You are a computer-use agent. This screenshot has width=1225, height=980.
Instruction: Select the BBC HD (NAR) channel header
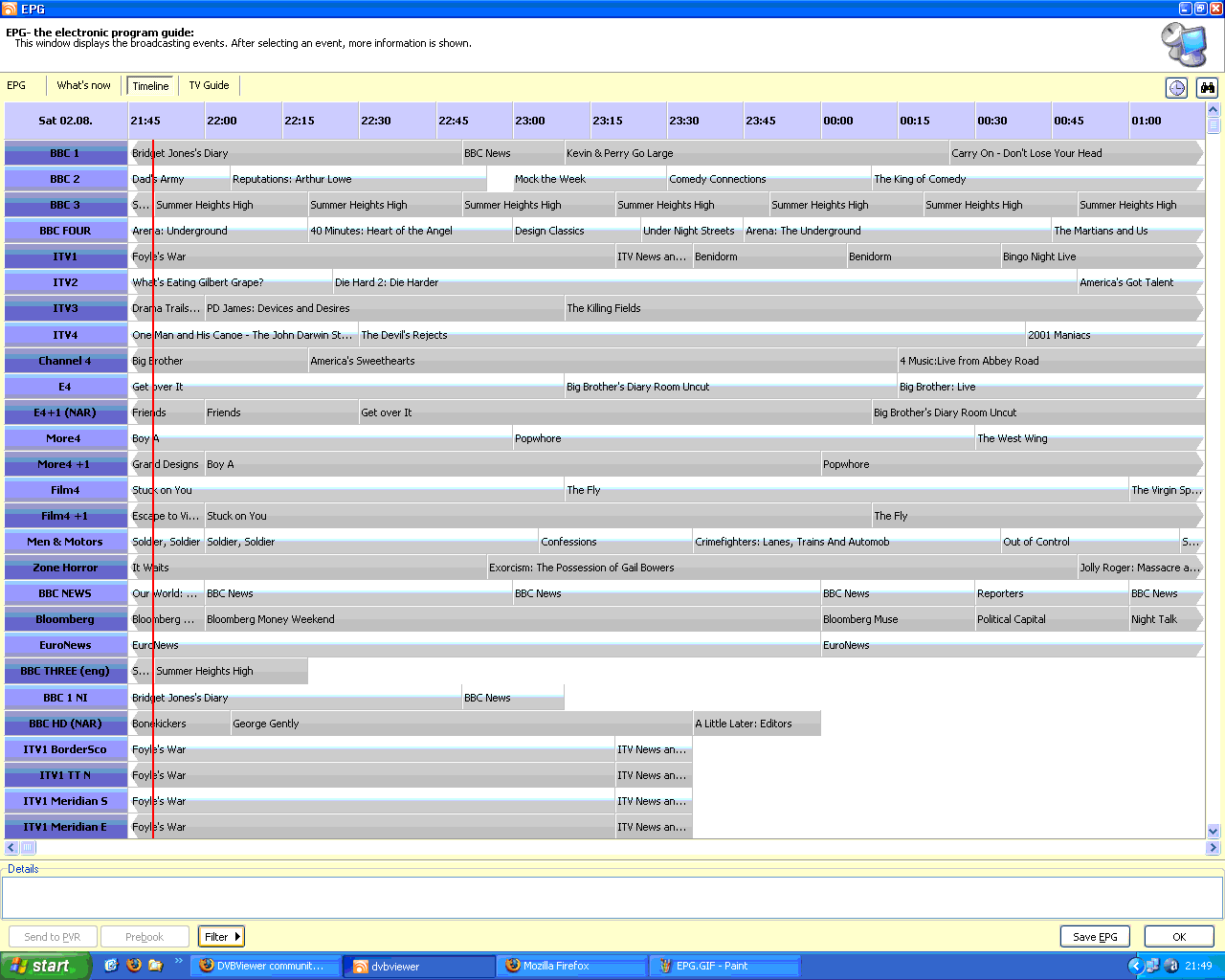tap(65, 724)
